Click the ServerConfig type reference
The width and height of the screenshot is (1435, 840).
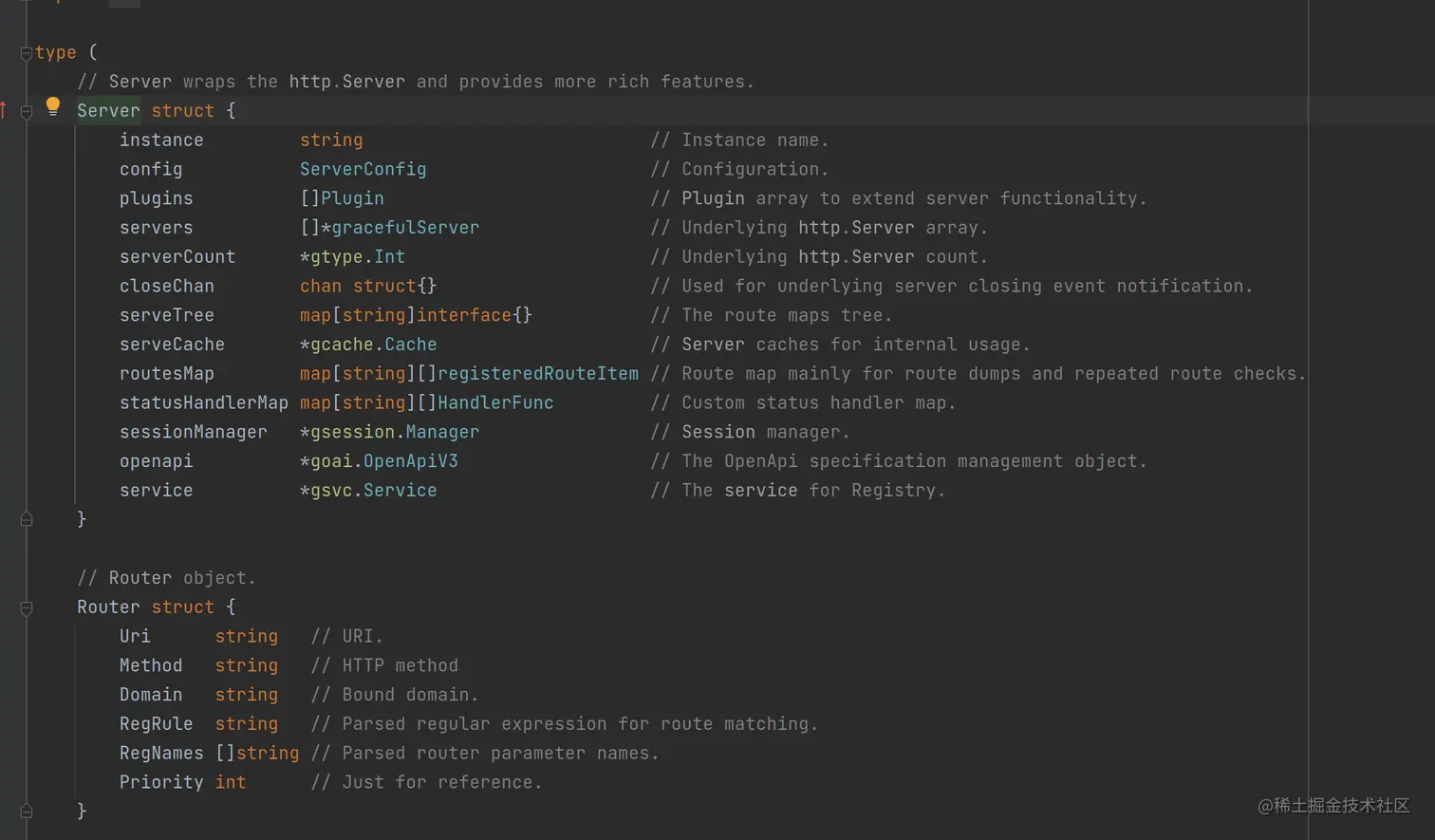pos(363,169)
